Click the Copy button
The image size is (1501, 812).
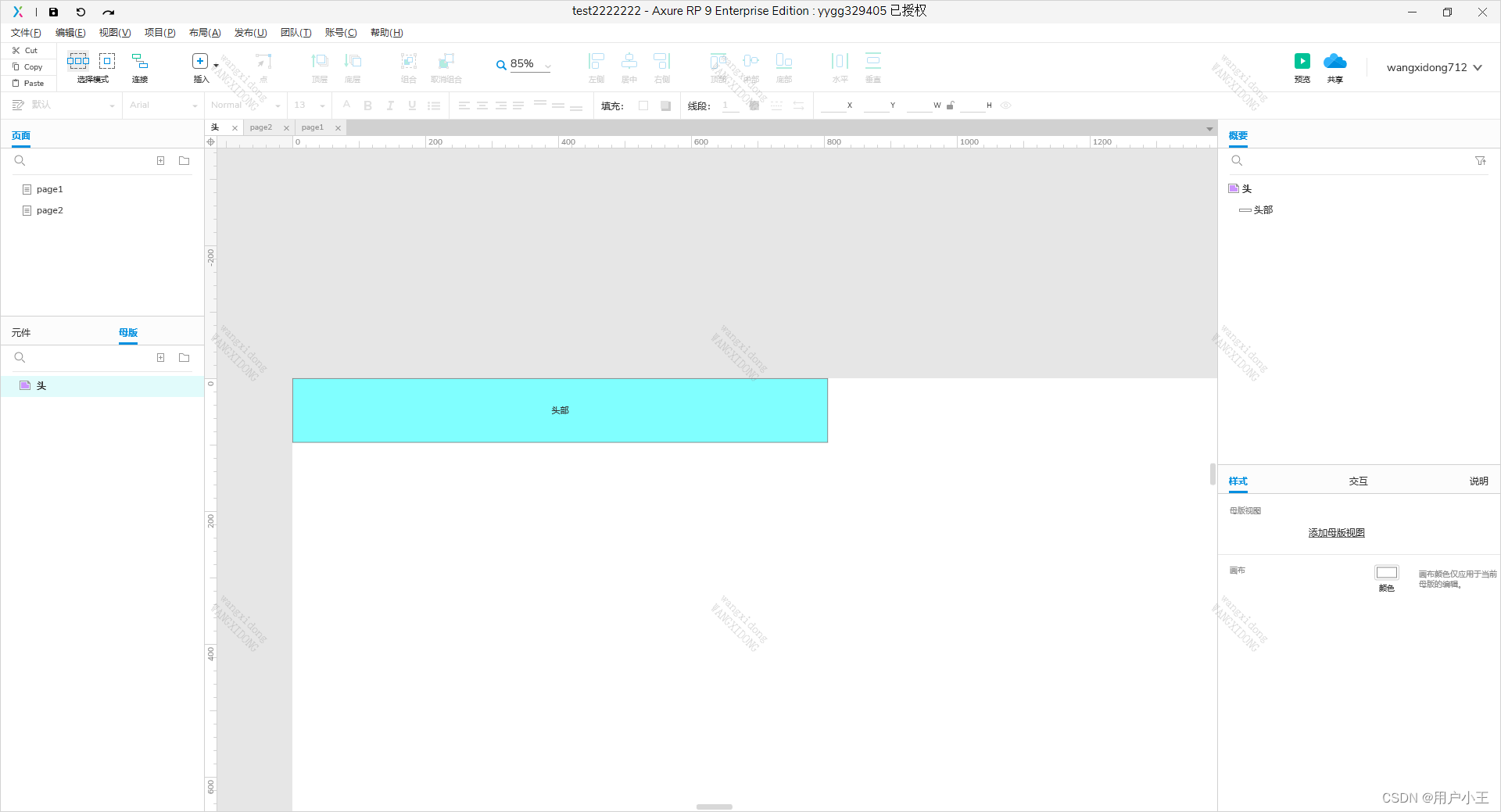[27, 66]
